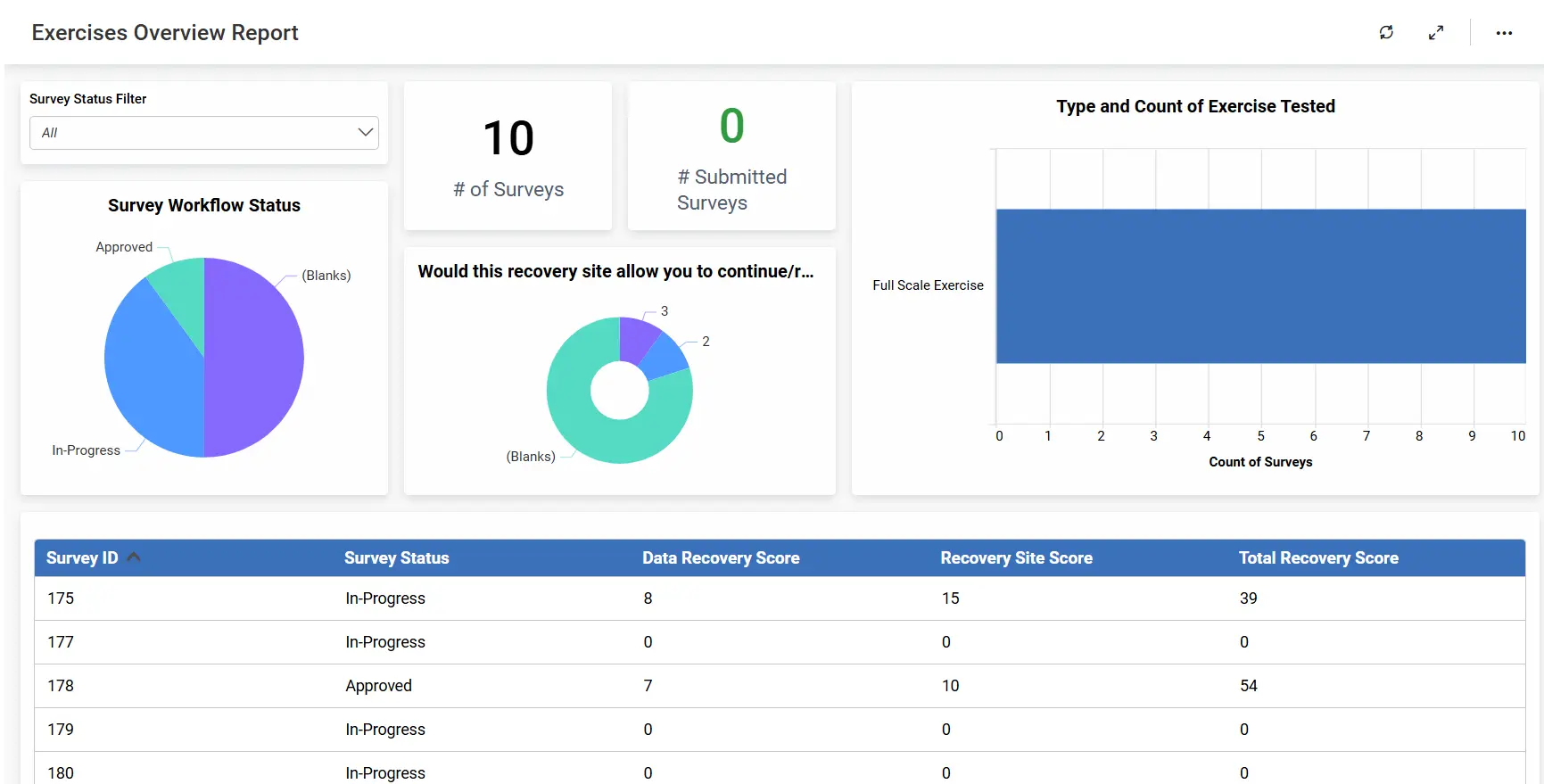1544x784 pixels.
Task: Sort by Data Recovery Score header
Action: [x=720, y=558]
